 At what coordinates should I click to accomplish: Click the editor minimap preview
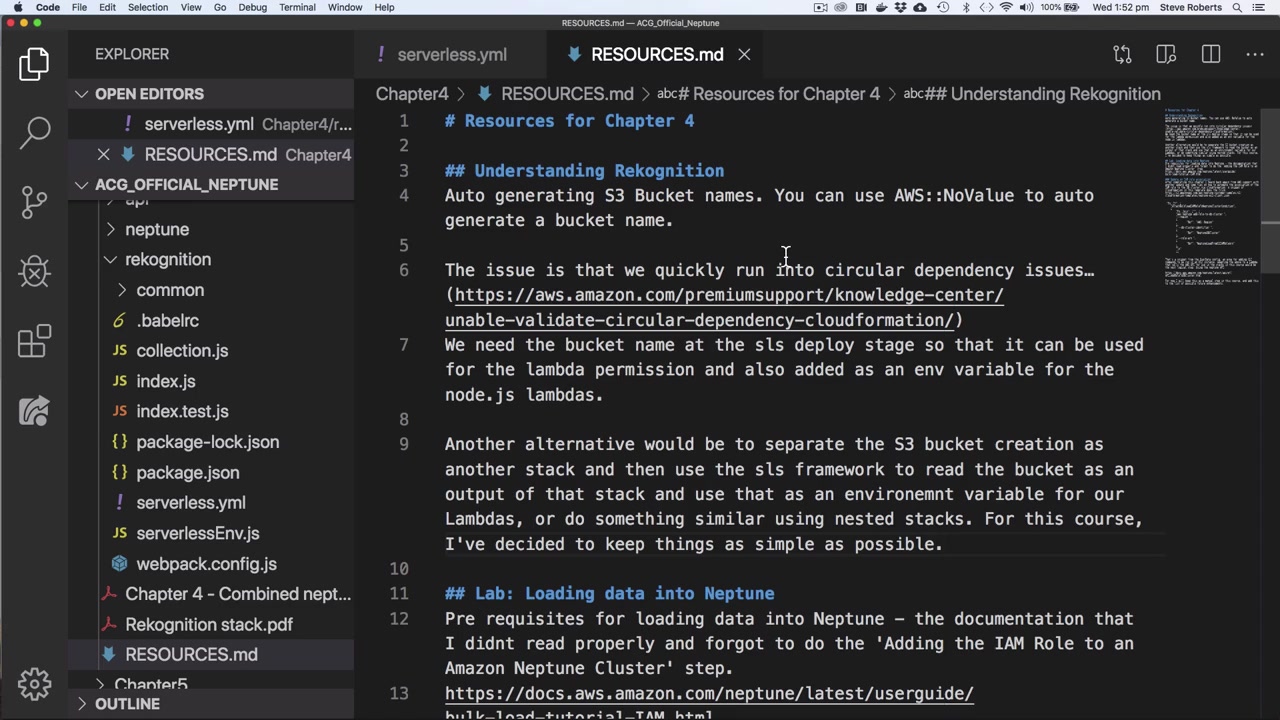coord(1211,195)
